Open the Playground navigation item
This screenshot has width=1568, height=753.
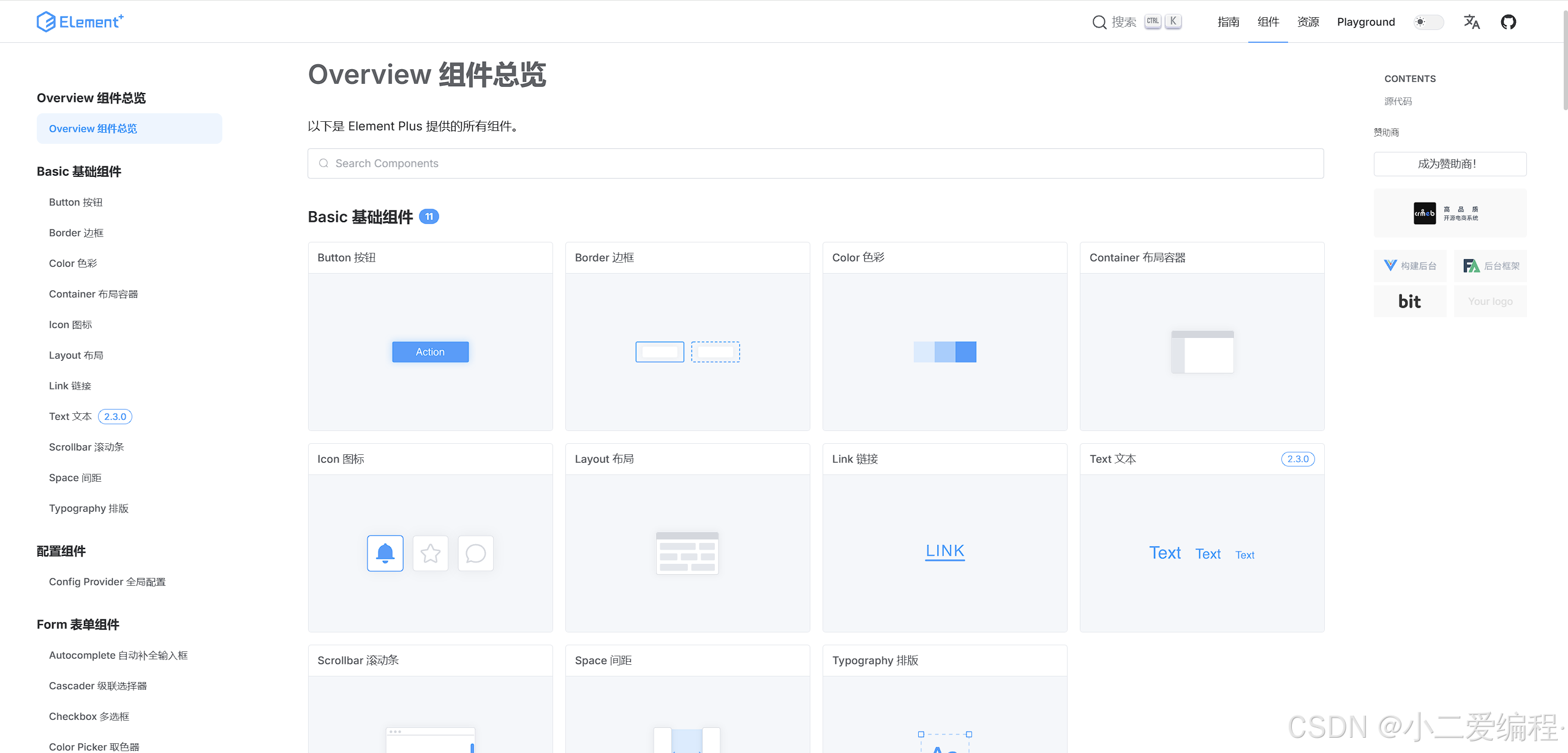pos(1365,22)
